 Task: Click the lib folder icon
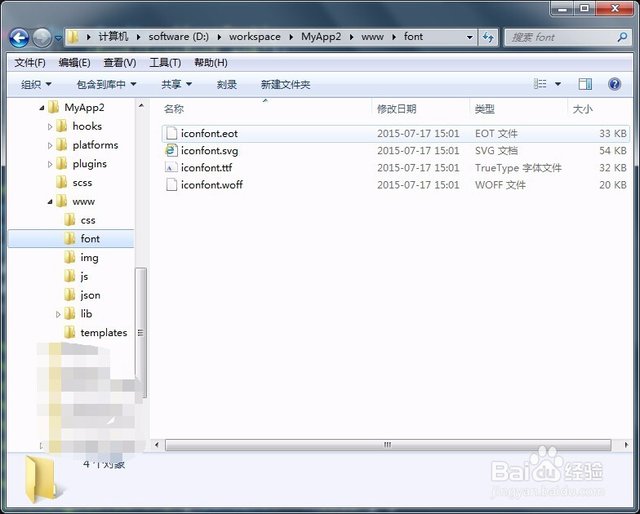70,314
